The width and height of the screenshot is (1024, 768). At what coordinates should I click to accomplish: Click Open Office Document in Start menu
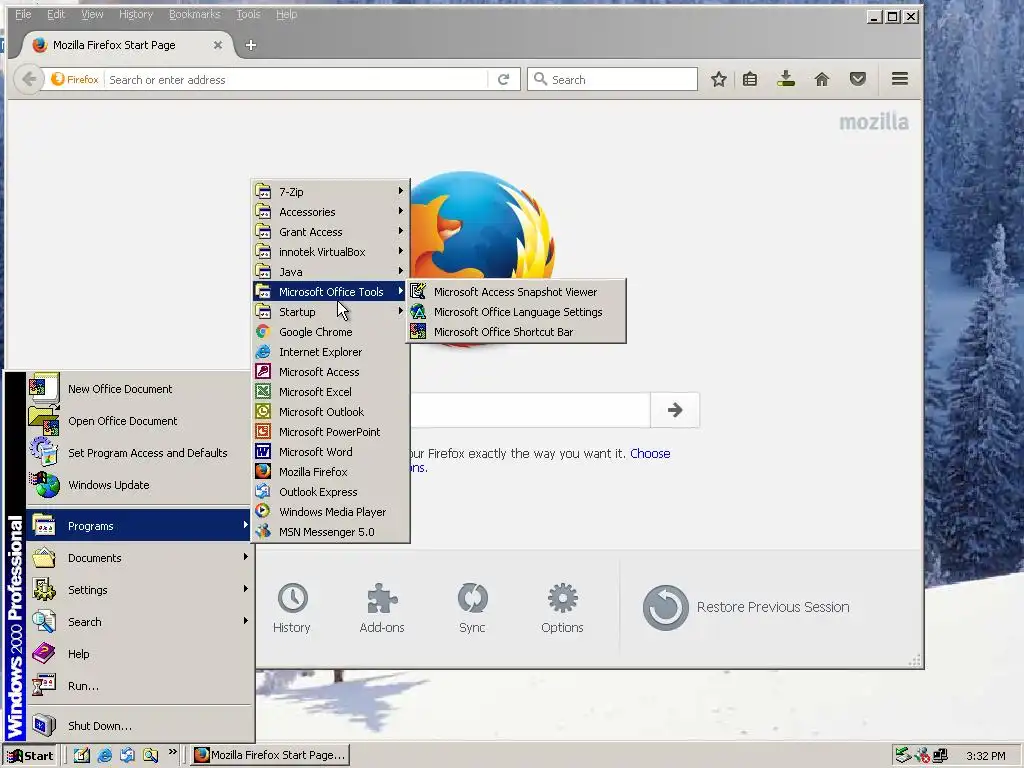[138, 421]
